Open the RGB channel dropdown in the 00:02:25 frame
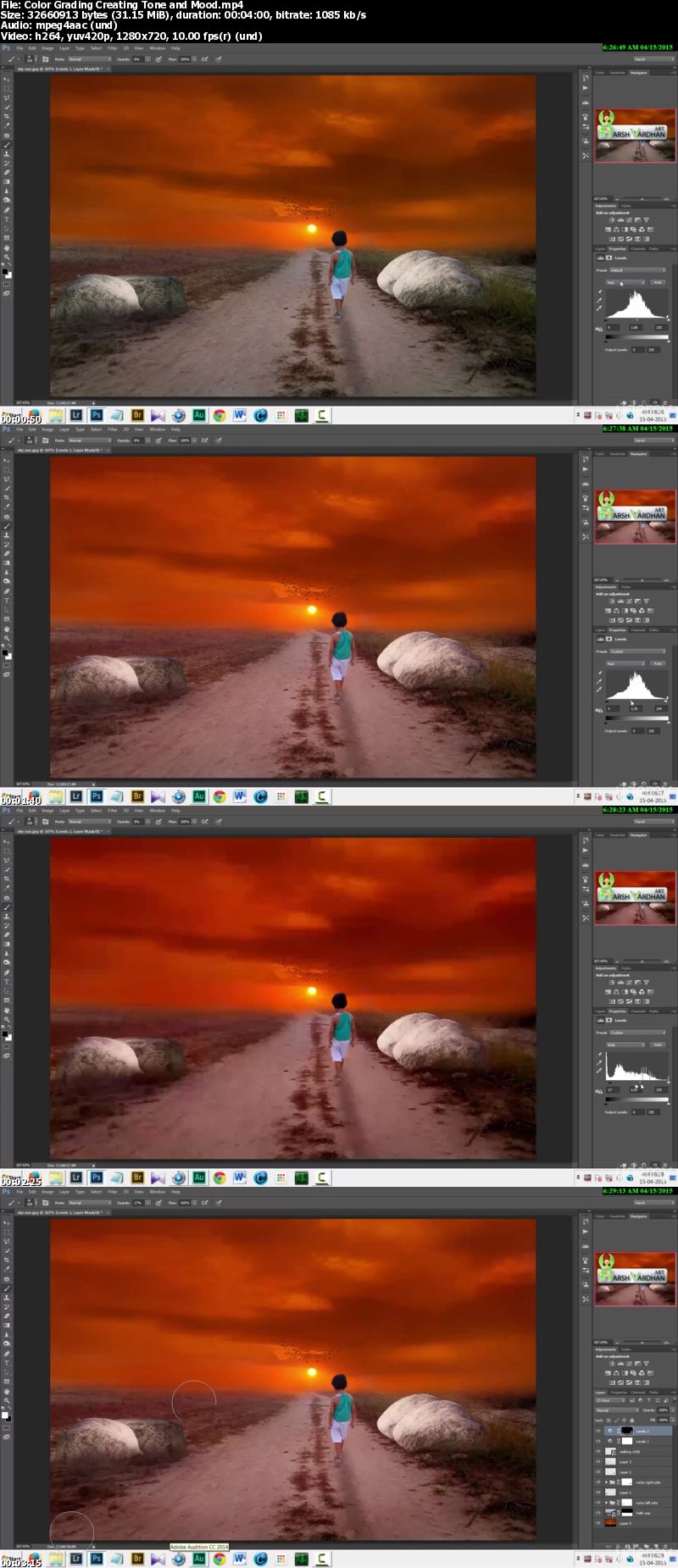 click(625, 1044)
